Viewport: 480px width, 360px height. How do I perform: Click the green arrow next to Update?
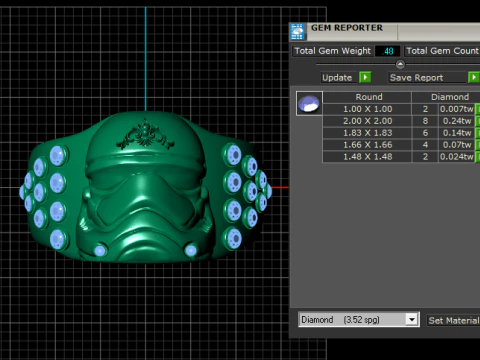(365, 78)
